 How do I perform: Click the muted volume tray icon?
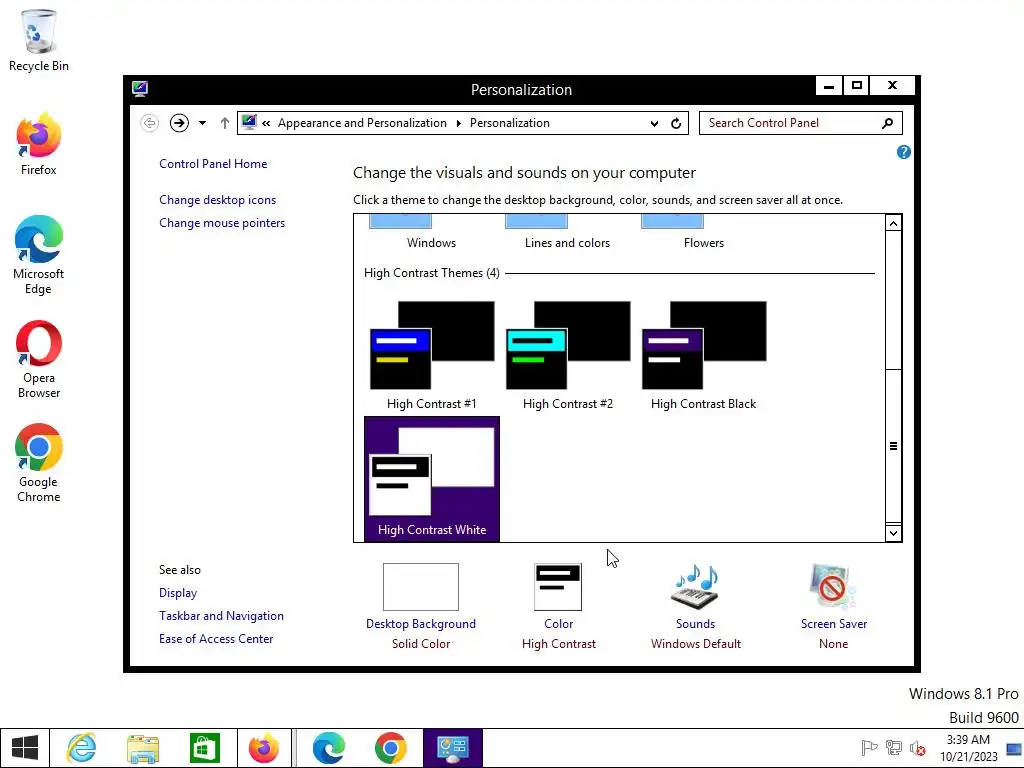918,748
